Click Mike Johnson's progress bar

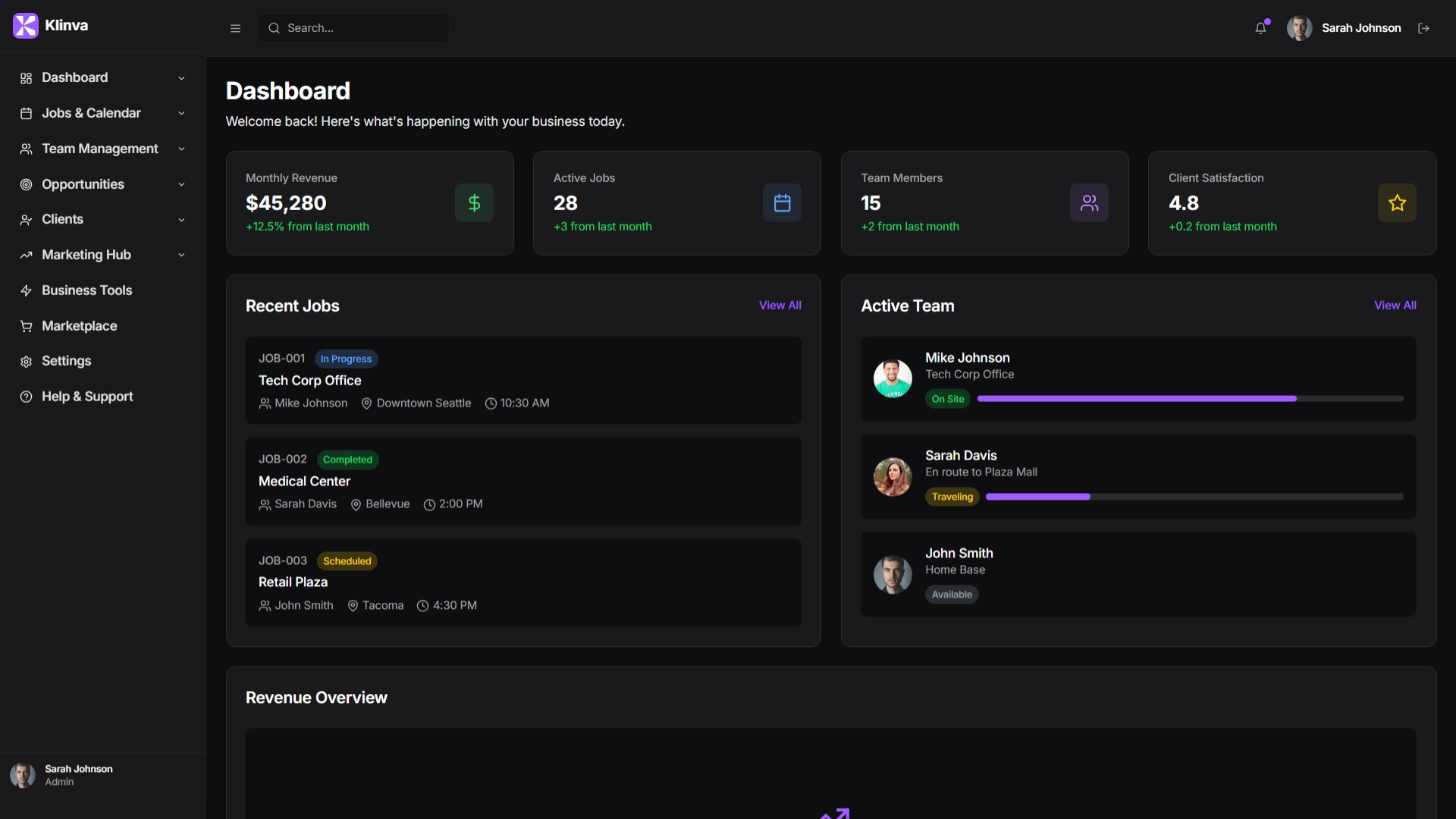[1189, 398]
